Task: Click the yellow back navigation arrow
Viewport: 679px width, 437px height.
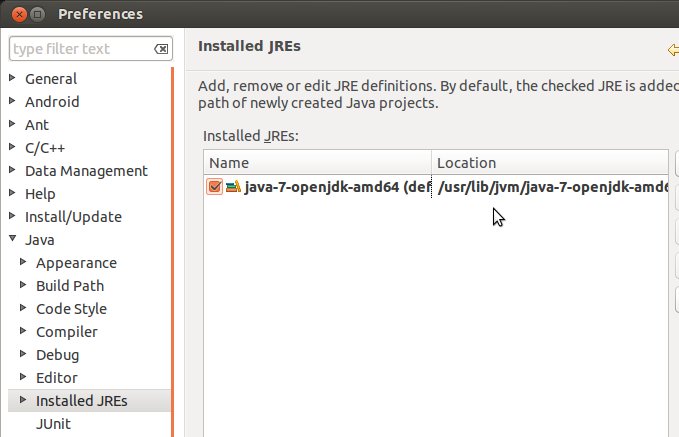Action: tap(673, 50)
